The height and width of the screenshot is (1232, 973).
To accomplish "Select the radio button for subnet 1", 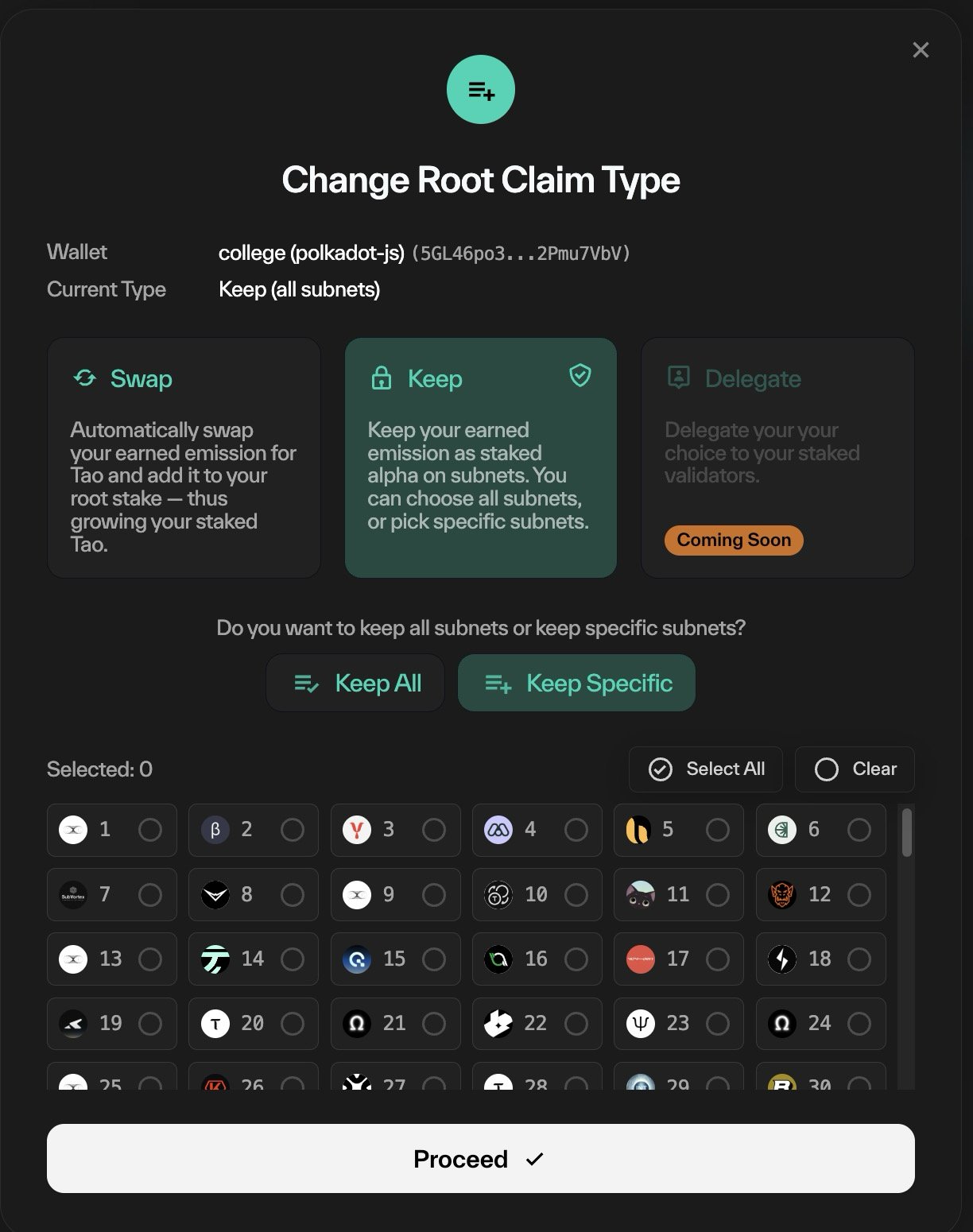I will click(150, 830).
